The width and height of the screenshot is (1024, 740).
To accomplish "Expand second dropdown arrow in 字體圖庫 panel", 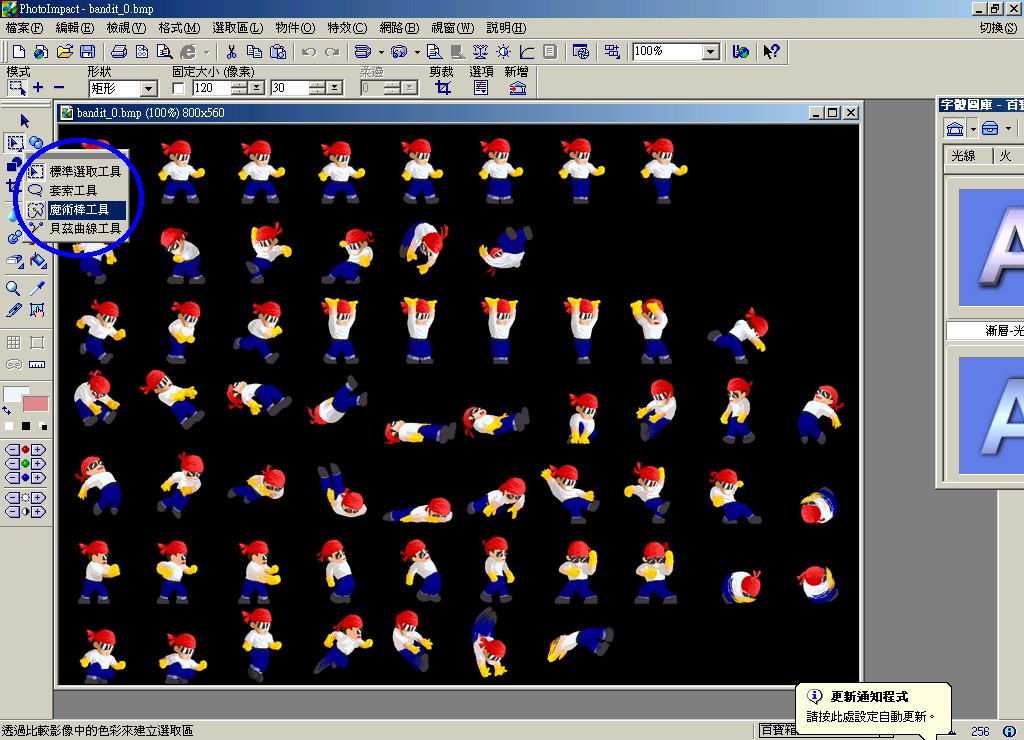I will point(1008,129).
